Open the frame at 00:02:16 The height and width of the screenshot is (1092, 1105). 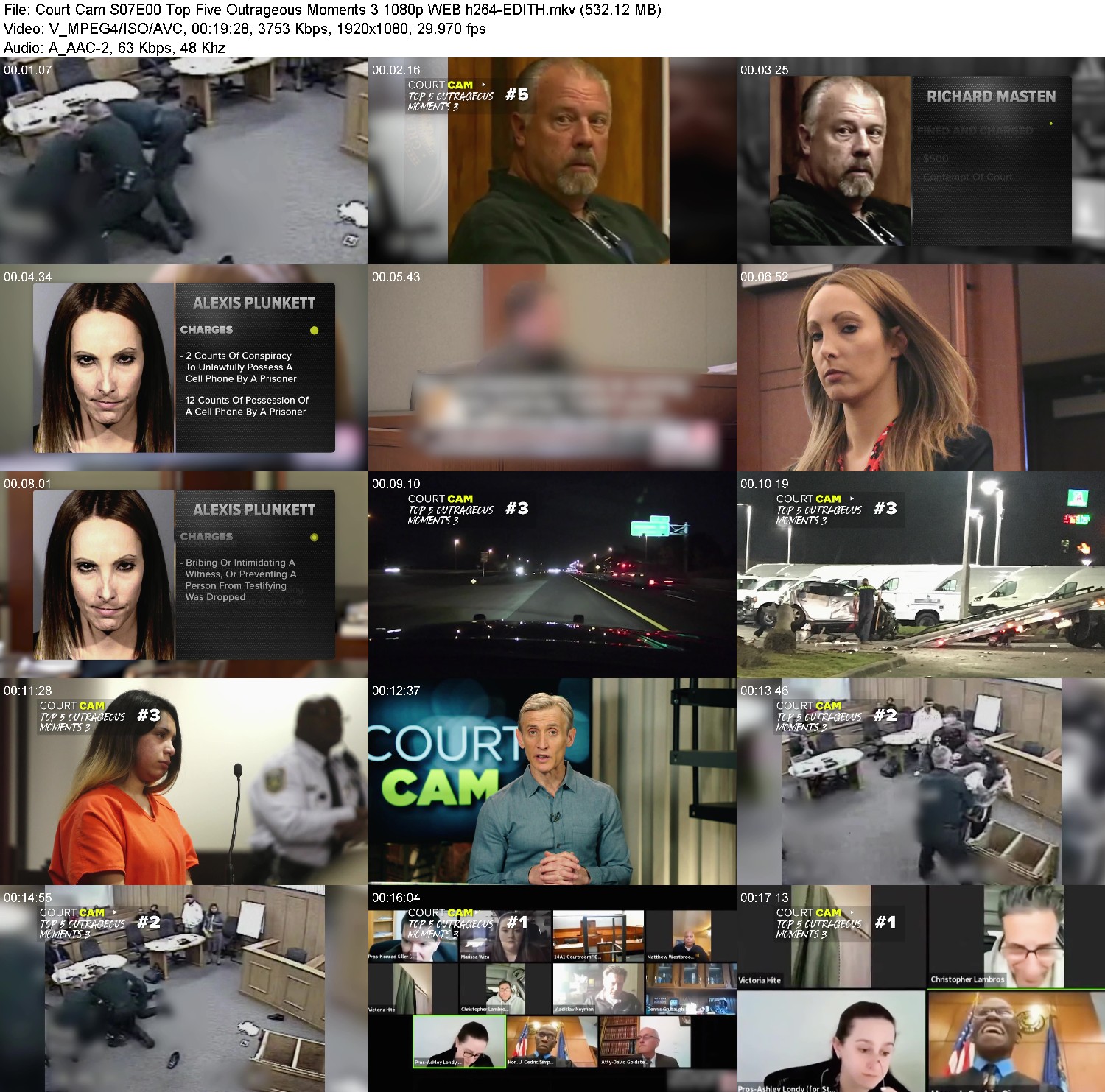(x=552, y=161)
